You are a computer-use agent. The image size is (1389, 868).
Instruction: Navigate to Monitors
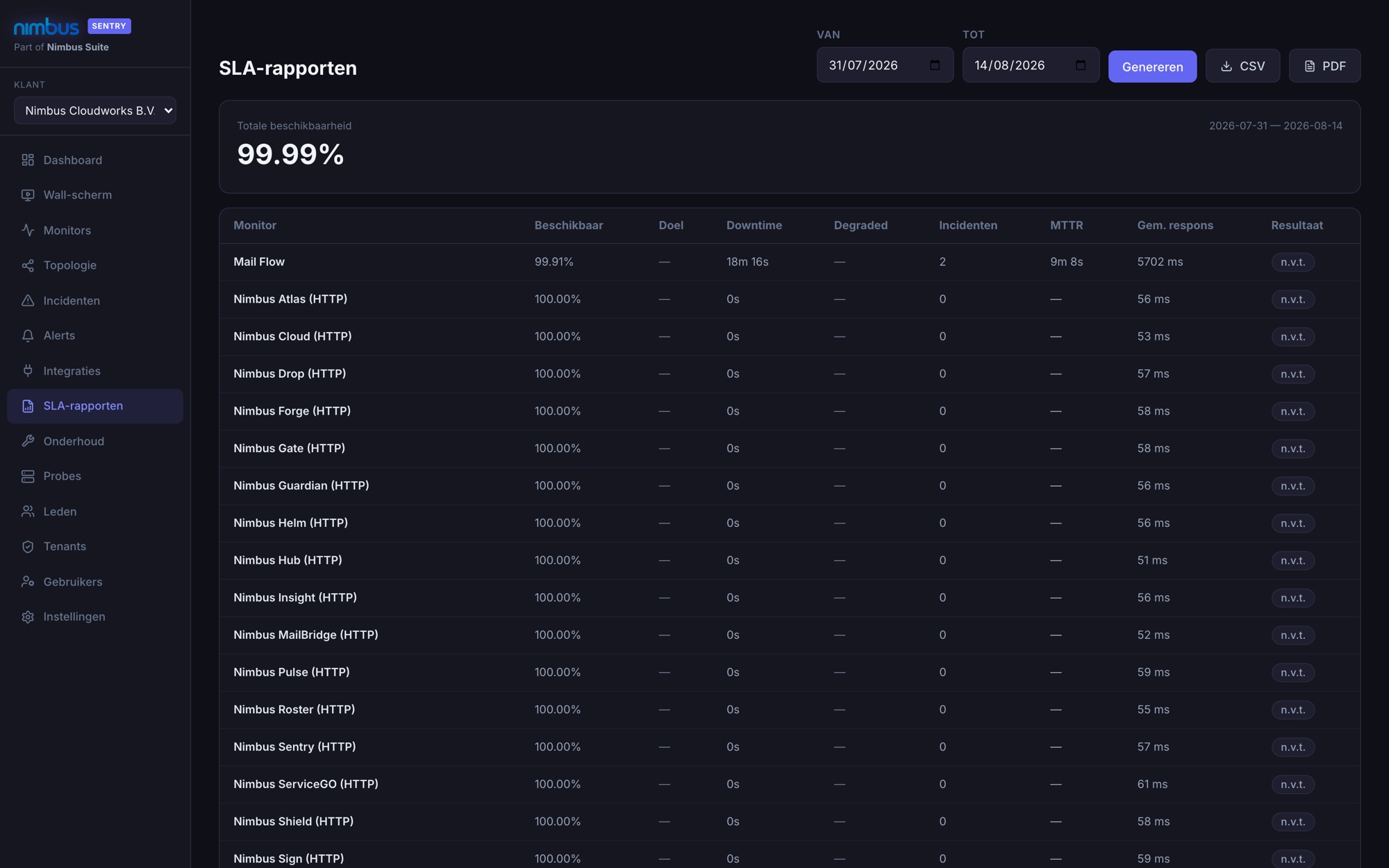[x=95, y=230]
